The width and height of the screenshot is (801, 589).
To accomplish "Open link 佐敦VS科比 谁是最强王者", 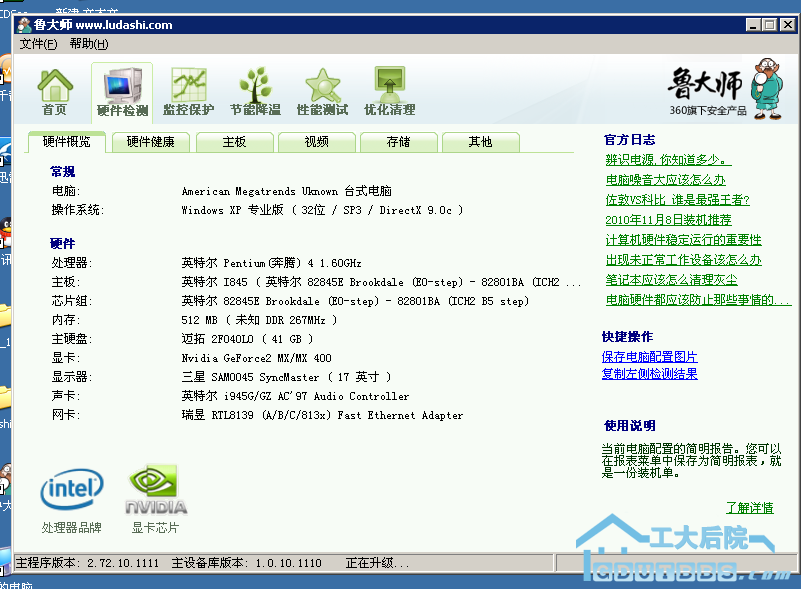I will point(677,200).
